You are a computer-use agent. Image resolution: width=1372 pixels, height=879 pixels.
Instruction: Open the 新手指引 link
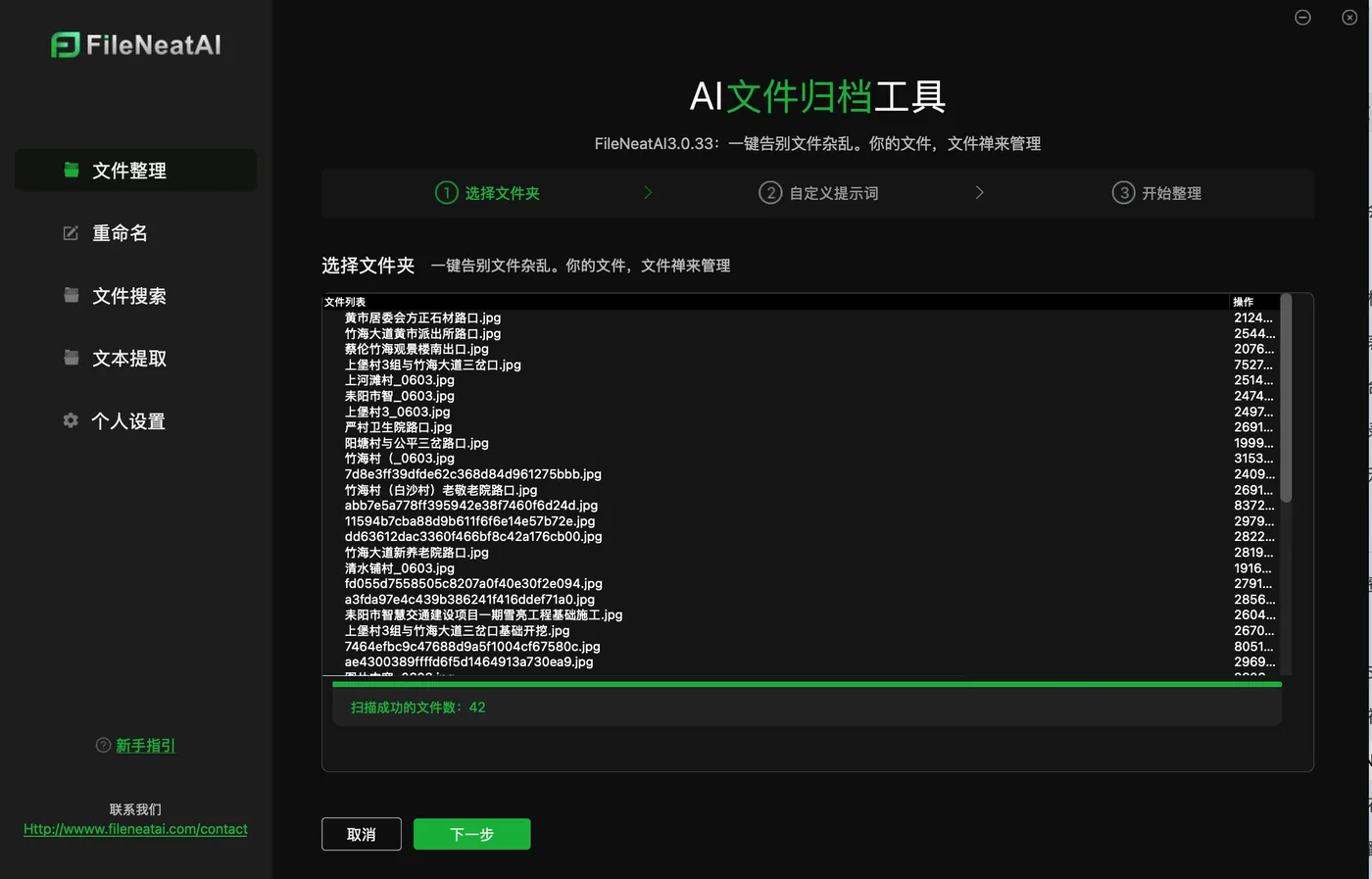[145, 746]
